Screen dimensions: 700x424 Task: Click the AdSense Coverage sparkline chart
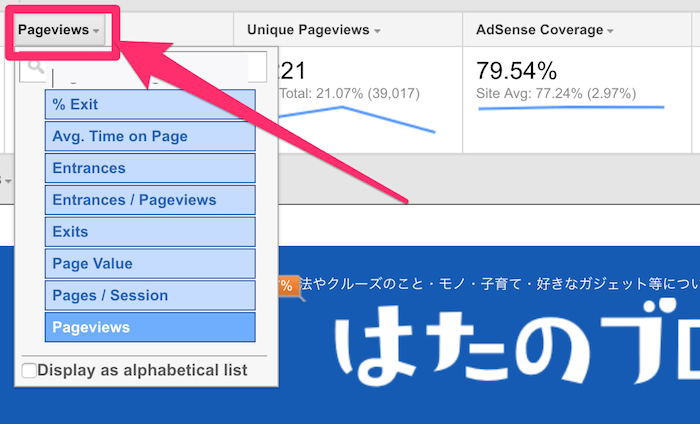571,108
